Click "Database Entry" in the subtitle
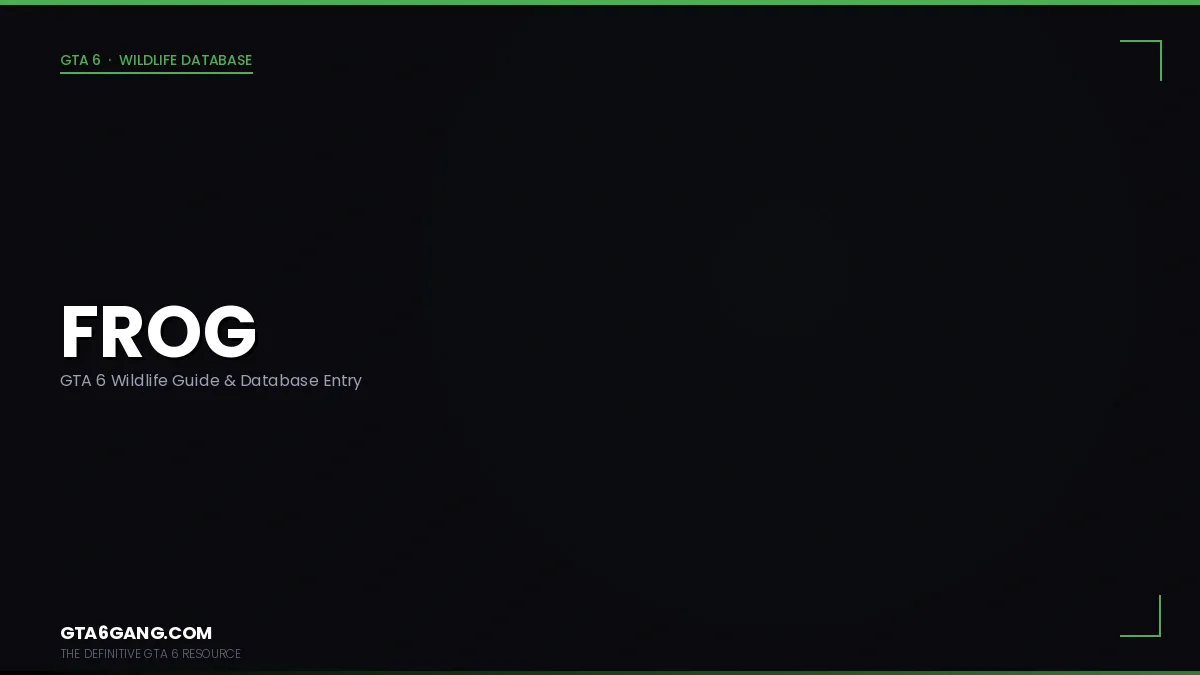The image size is (1200, 675). 301,381
